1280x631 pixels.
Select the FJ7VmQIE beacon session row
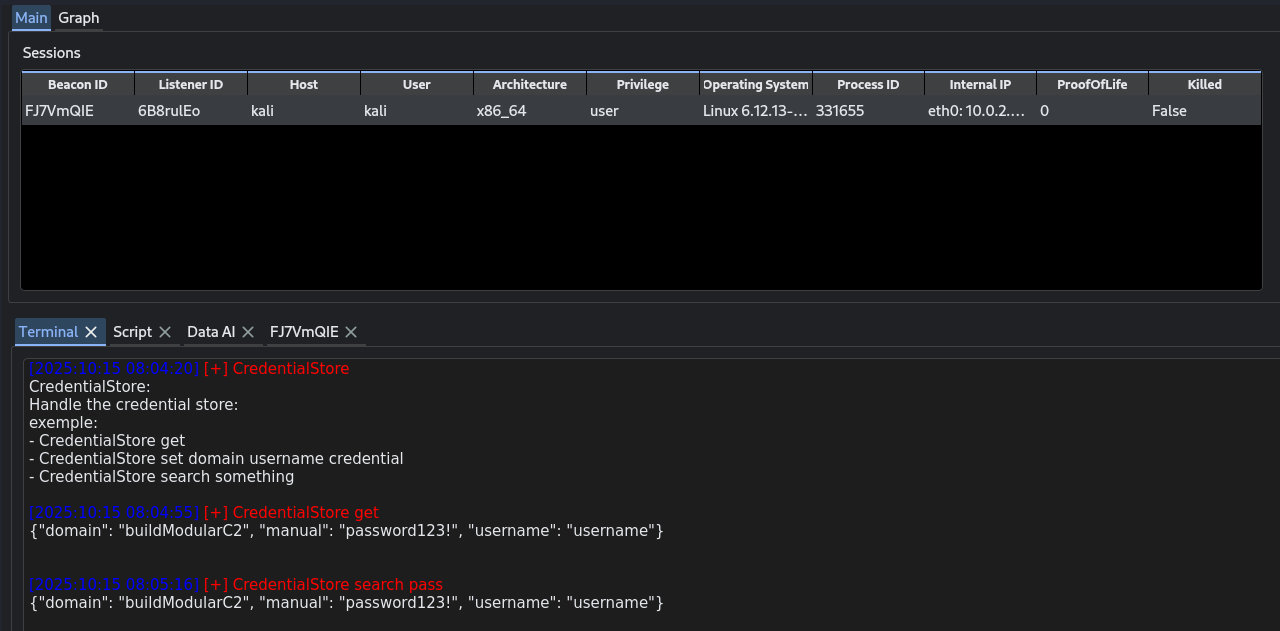pos(59,111)
